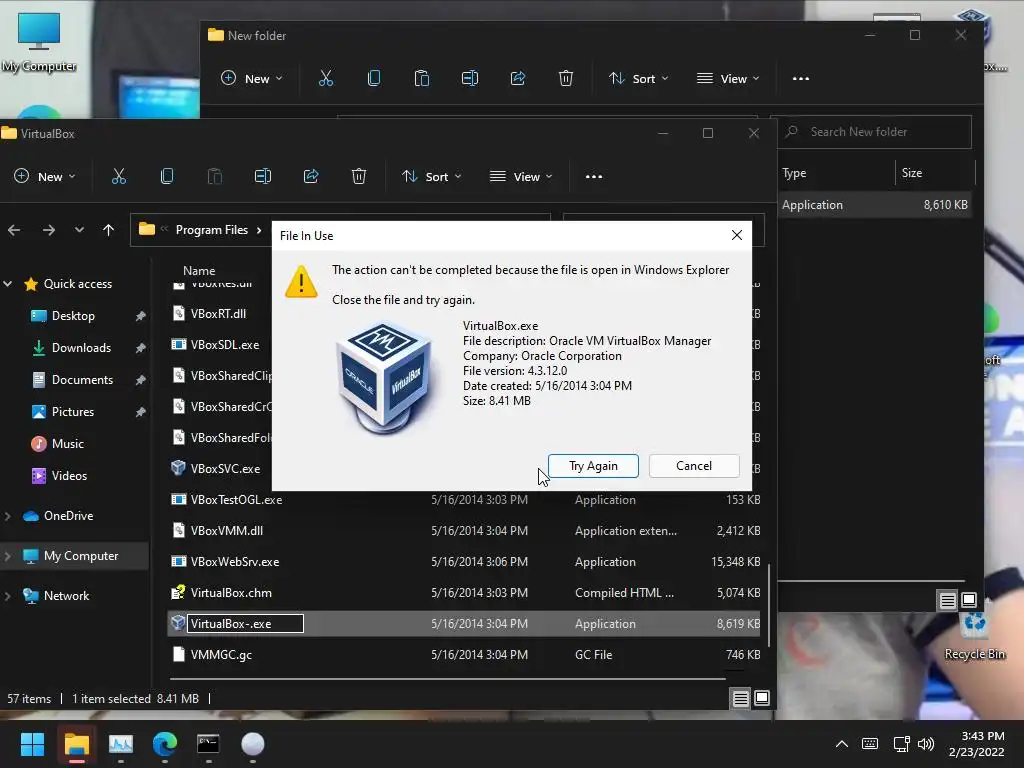1024x768 pixels.
Task: Go up one folder level arrow
Action: click(108, 230)
